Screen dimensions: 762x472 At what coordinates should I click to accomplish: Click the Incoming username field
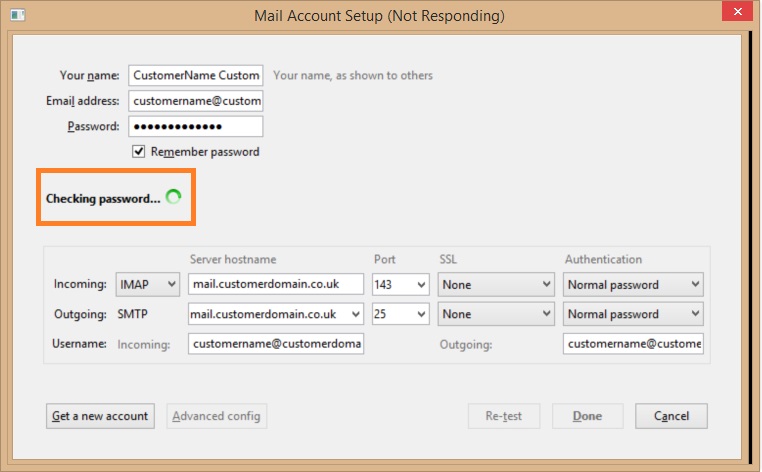pyautogui.click(x=276, y=344)
